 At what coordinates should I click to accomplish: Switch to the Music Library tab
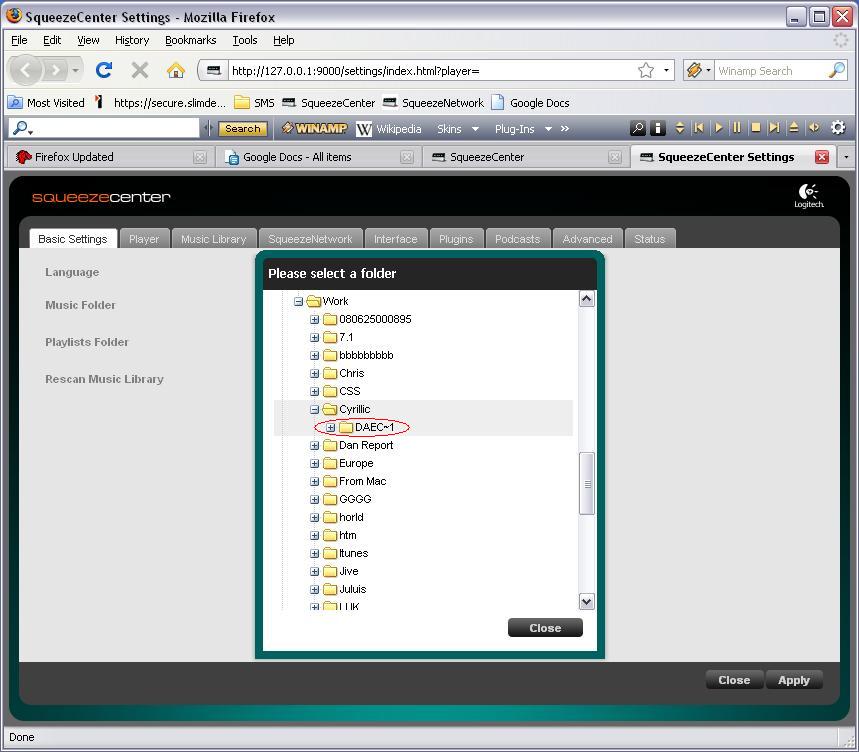[x=213, y=239]
